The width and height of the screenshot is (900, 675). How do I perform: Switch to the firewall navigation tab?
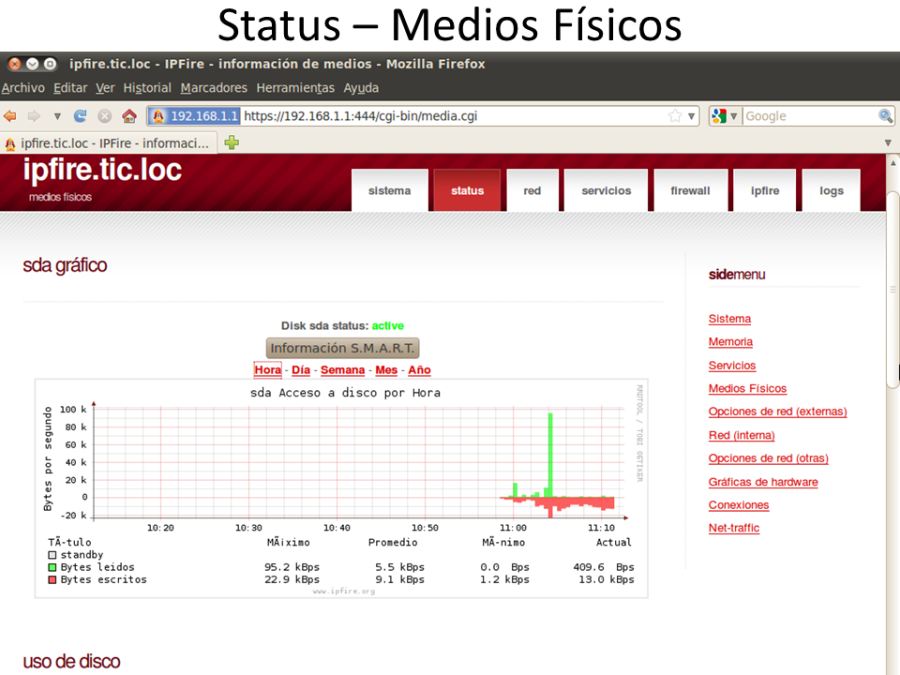click(x=690, y=191)
